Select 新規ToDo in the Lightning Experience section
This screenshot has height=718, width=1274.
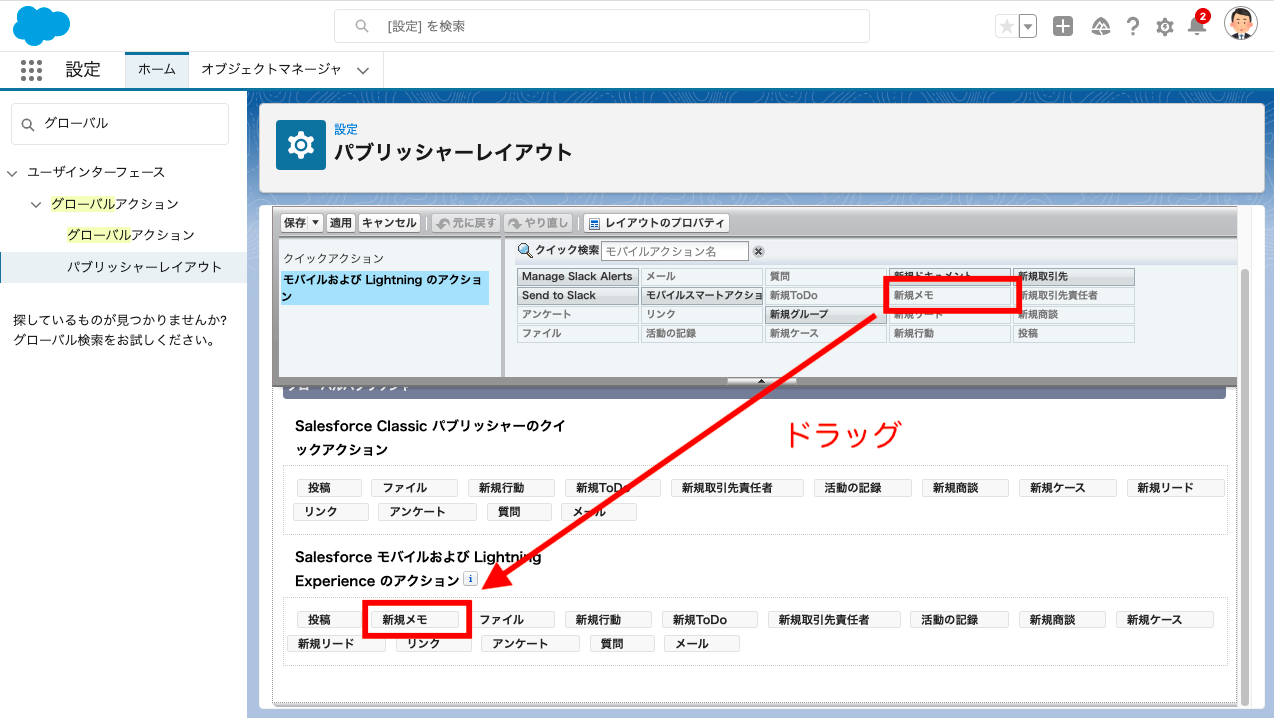pos(709,620)
